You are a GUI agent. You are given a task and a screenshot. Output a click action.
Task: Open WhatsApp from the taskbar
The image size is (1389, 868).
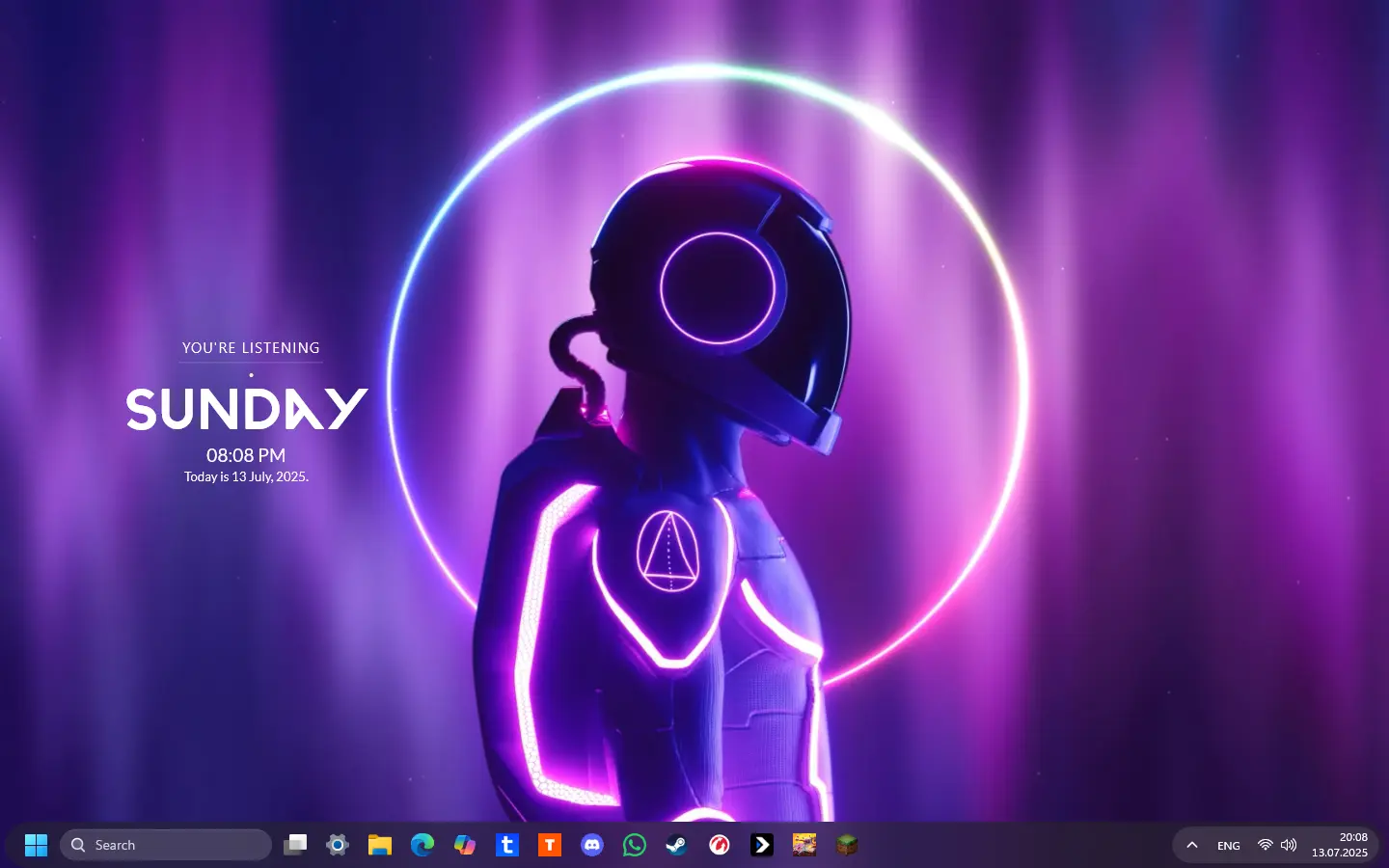635,845
